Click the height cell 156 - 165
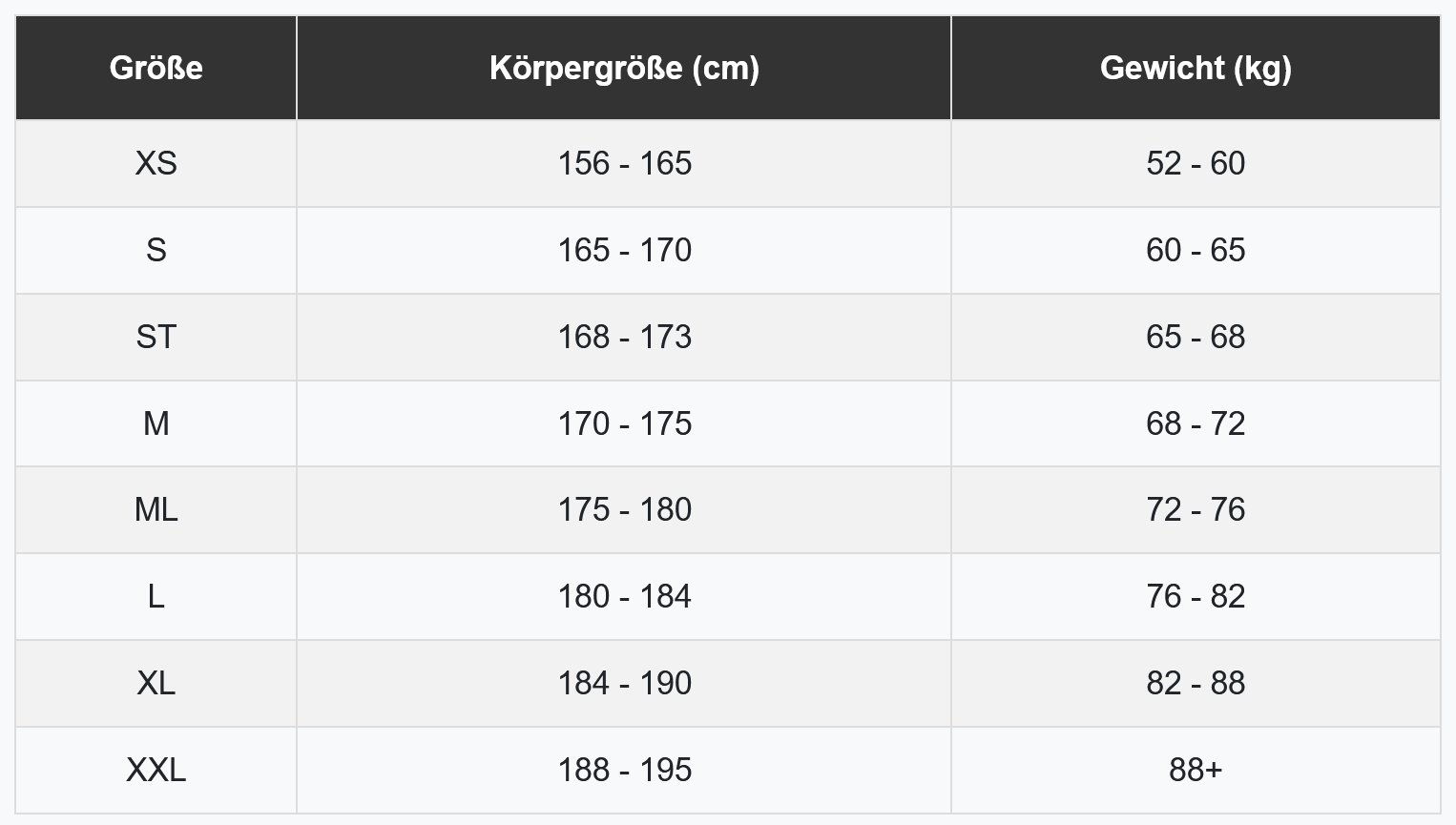Viewport: 1456px width, 825px height. [624, 163]
